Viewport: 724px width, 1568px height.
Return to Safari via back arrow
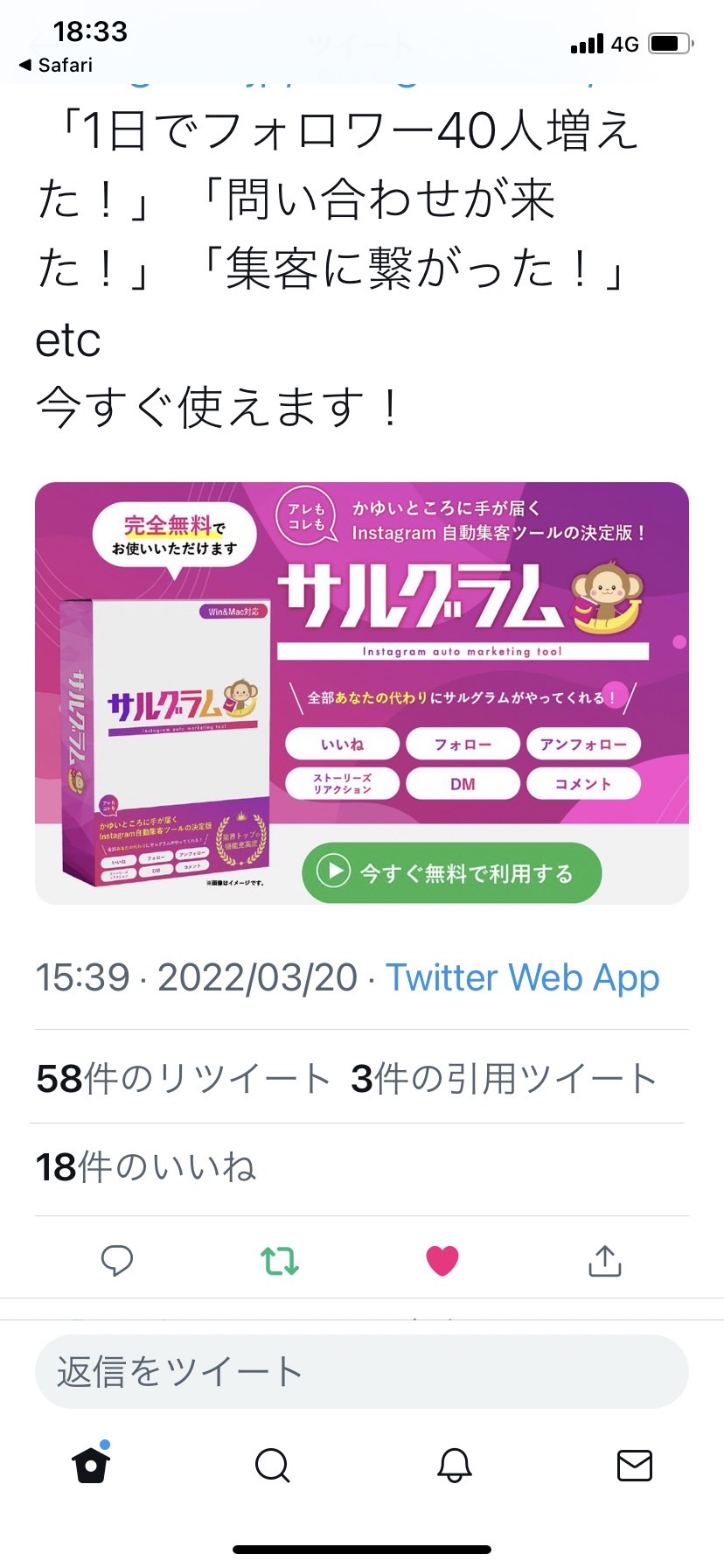click(x=56, y=65)
